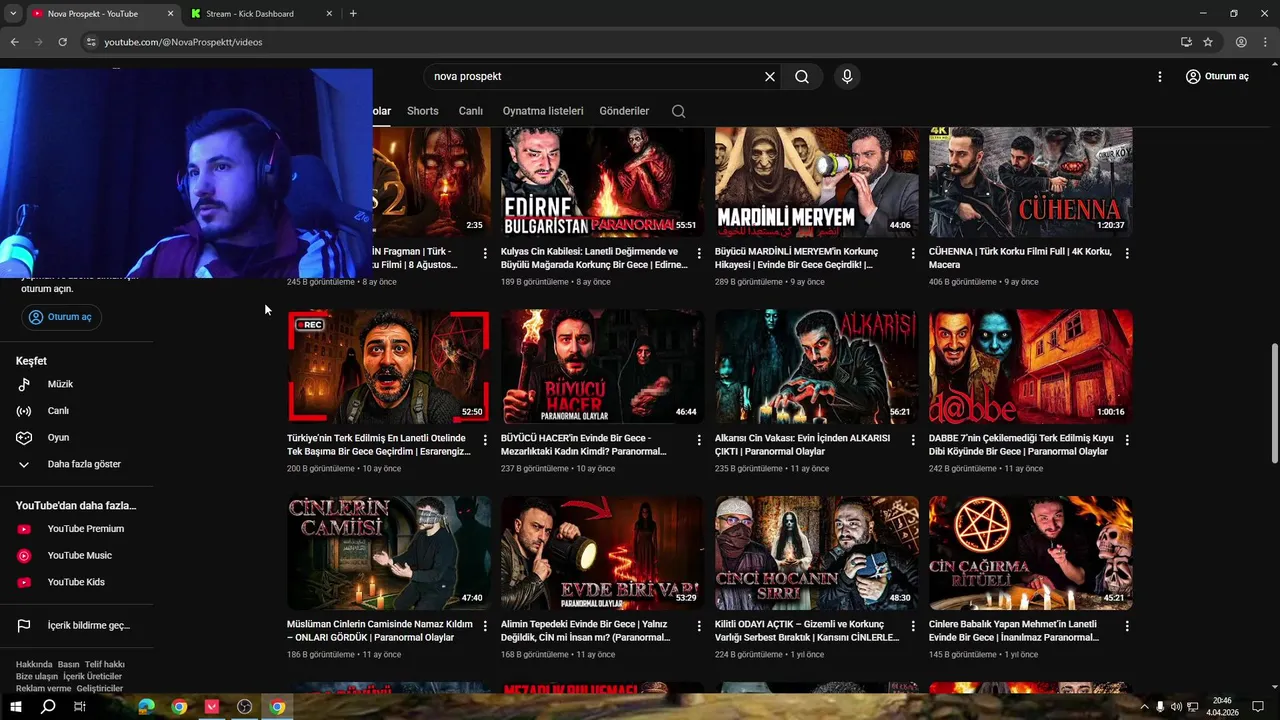Open more options for Kilitli ODAYI AÇTIK video
The image size is (1280, 720).
pyautogui.click(x=913, y=626)
